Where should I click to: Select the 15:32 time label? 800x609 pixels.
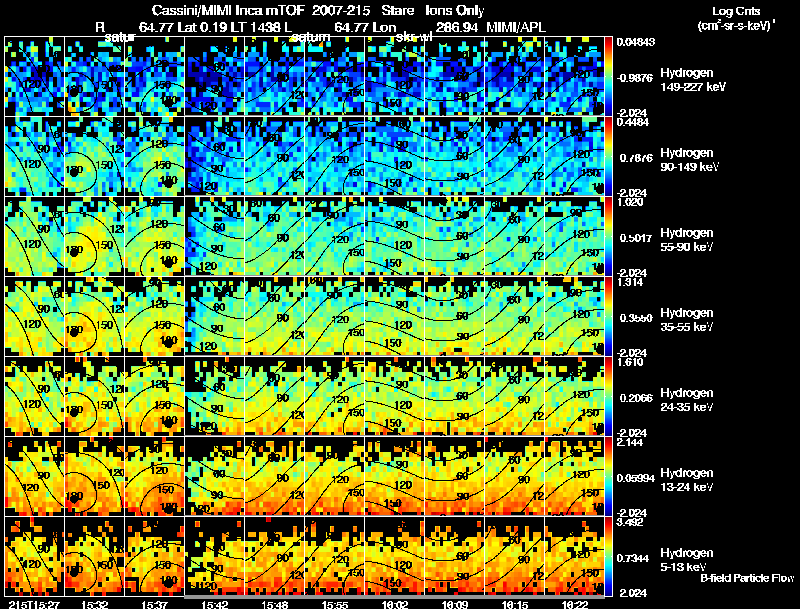click(x=94, y=604)
